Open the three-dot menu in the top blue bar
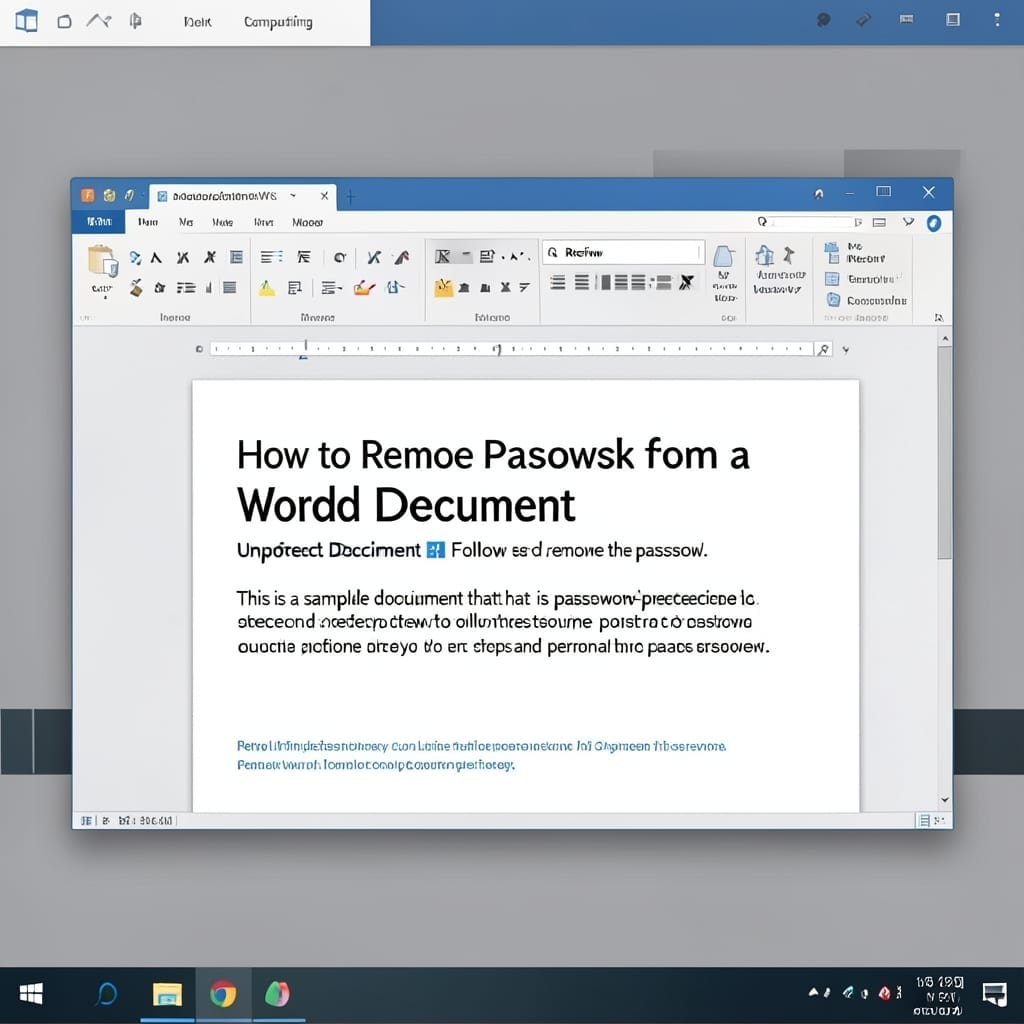 pyautogui.click(x=997, y=20)
